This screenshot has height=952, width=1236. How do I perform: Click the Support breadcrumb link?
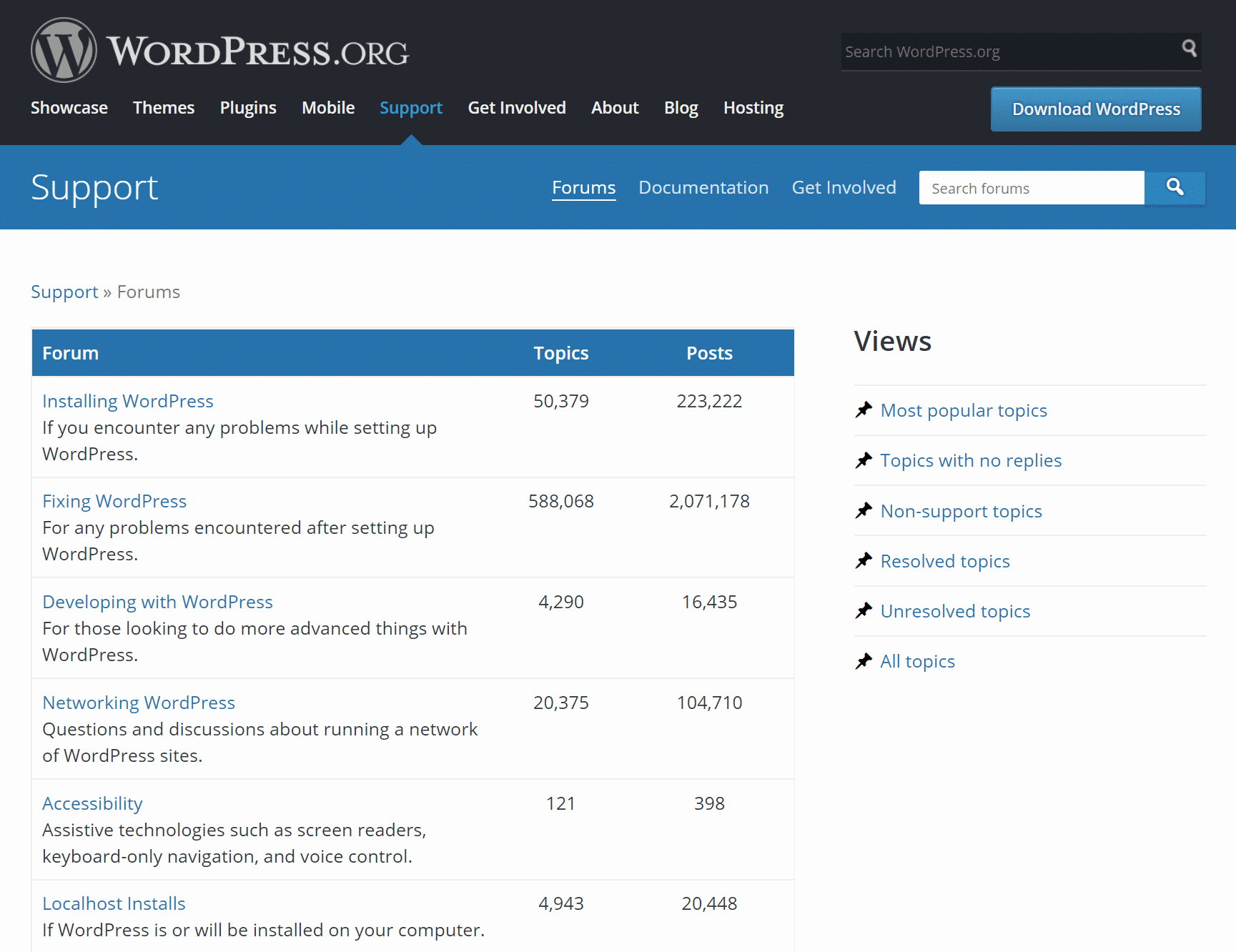pyautogui.click(x=64, y=292)
